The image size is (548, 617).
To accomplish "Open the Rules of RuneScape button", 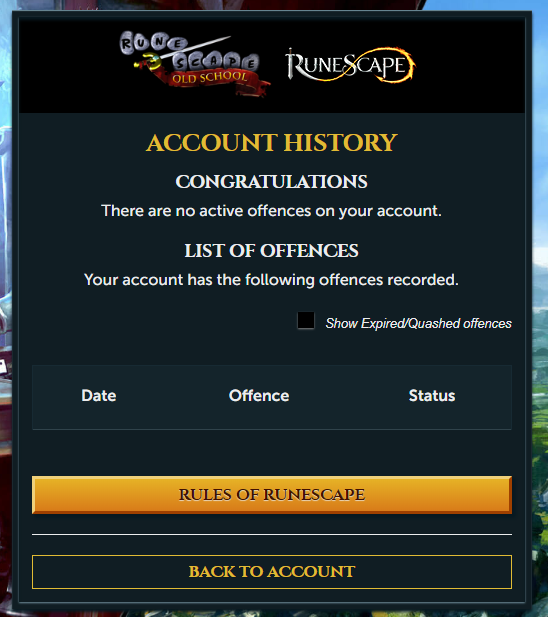I will pos(272,495).
